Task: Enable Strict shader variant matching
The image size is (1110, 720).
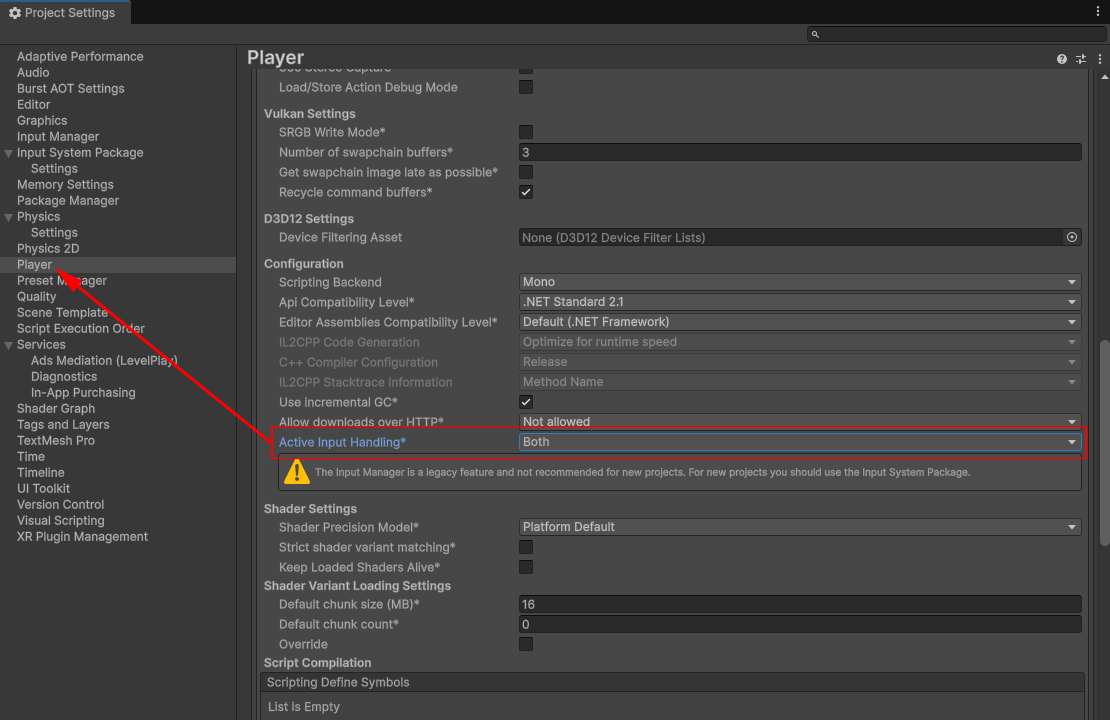Action: click(525, 547)
